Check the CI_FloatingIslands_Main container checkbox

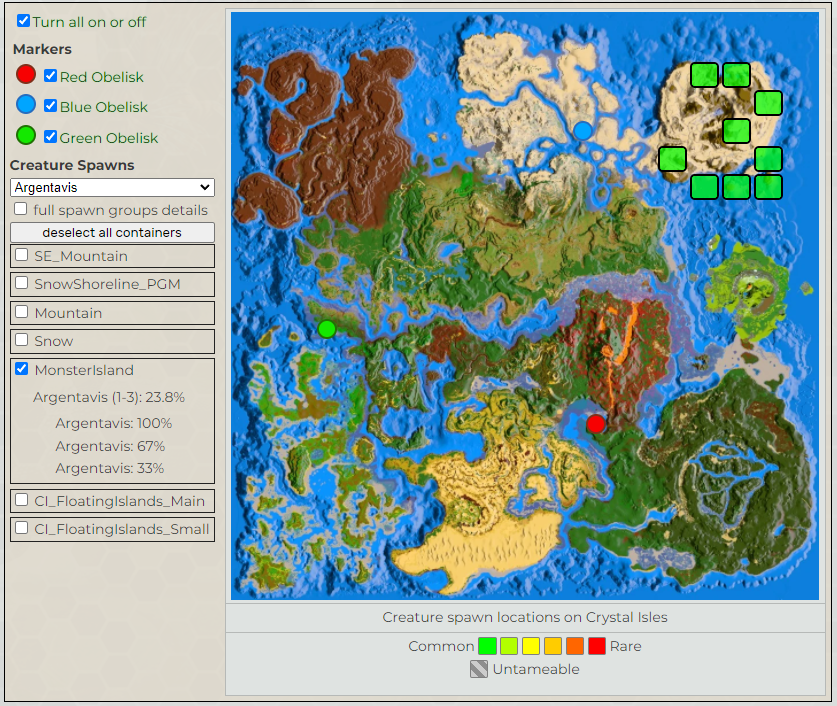22,500
